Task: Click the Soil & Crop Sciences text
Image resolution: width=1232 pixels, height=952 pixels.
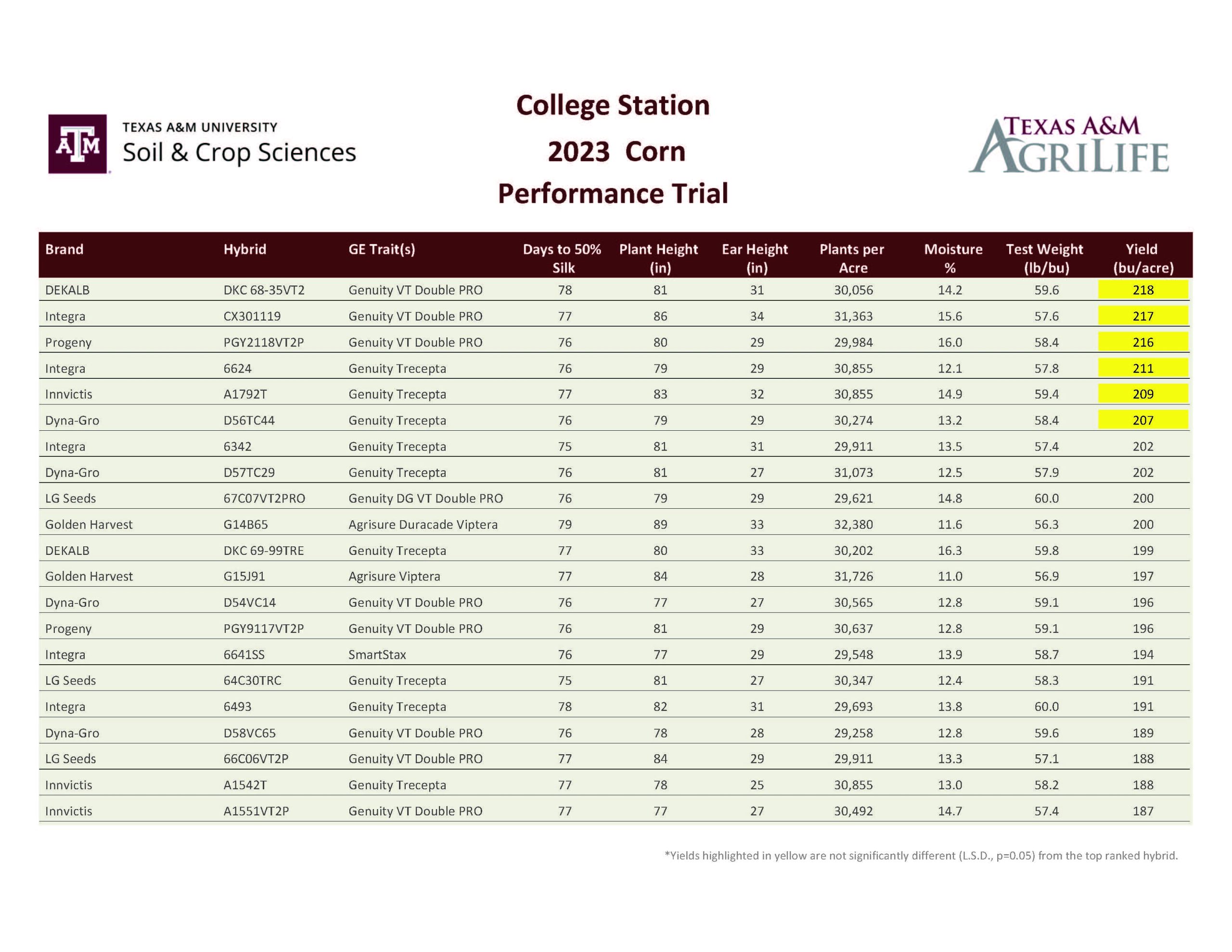Action: click(x=239, y=153)
